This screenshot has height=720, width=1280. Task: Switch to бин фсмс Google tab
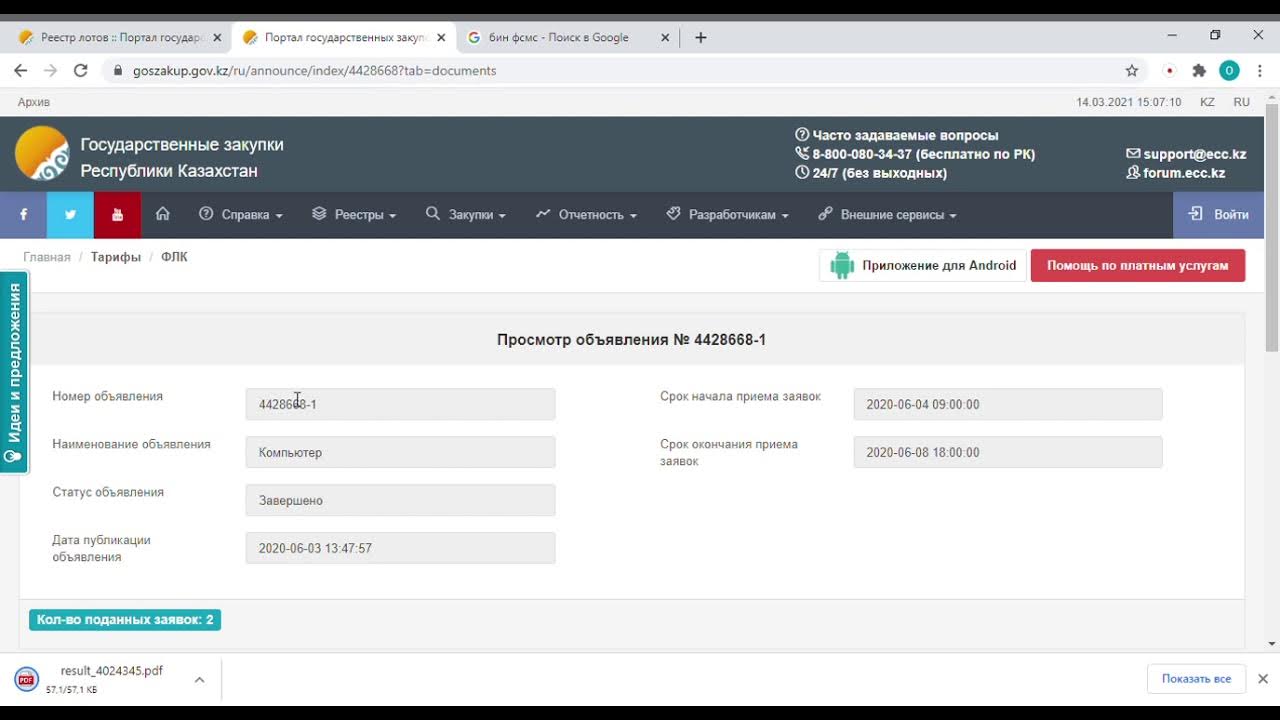[x=559, y=37]
